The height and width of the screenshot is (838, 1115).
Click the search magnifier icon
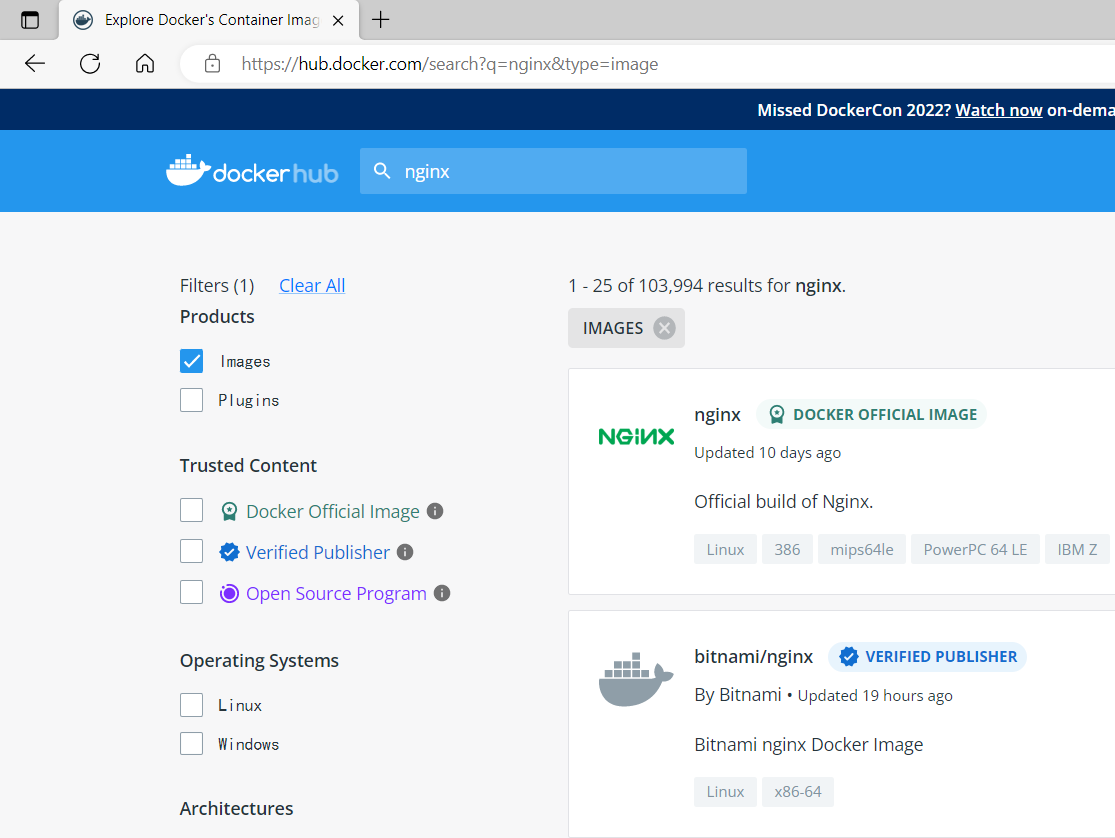pyautogui.click(x=382, y=171)
